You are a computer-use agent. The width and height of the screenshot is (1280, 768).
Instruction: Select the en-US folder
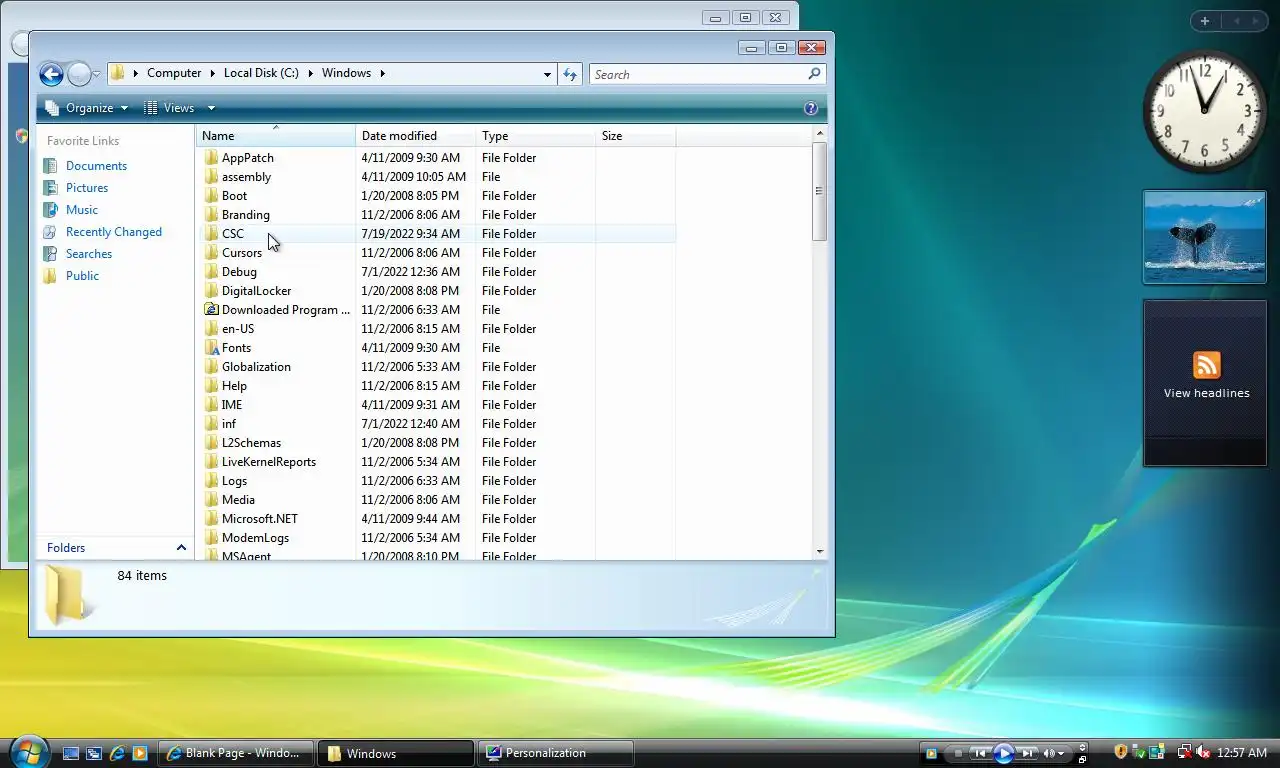pyautogui.click(x=237, y=329)
